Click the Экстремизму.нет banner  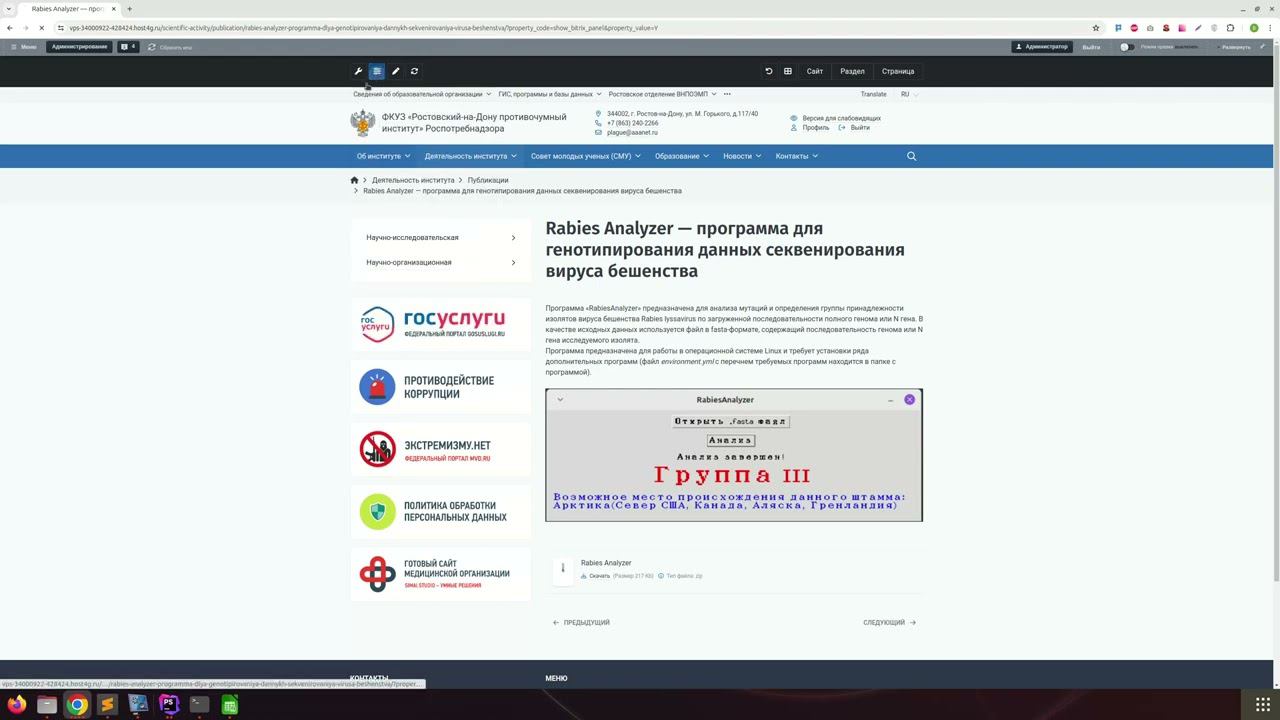[x=441, y=449]
